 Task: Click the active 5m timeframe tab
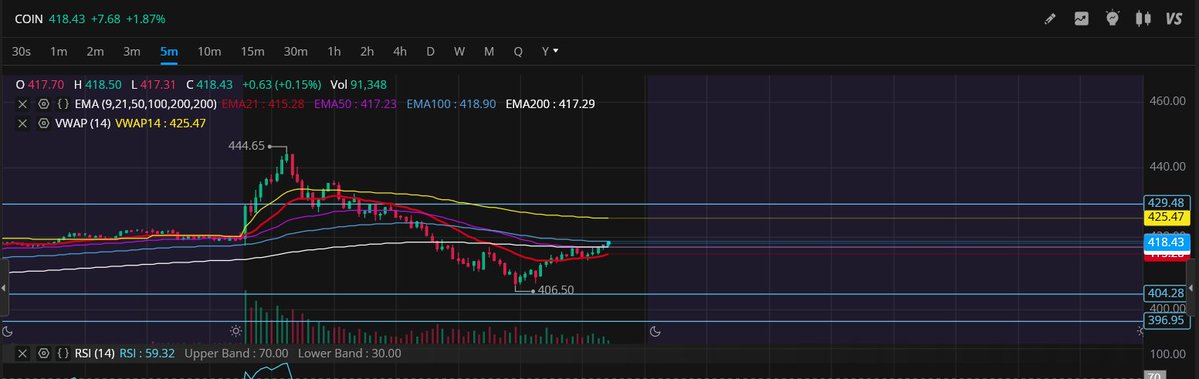[169, 51]
